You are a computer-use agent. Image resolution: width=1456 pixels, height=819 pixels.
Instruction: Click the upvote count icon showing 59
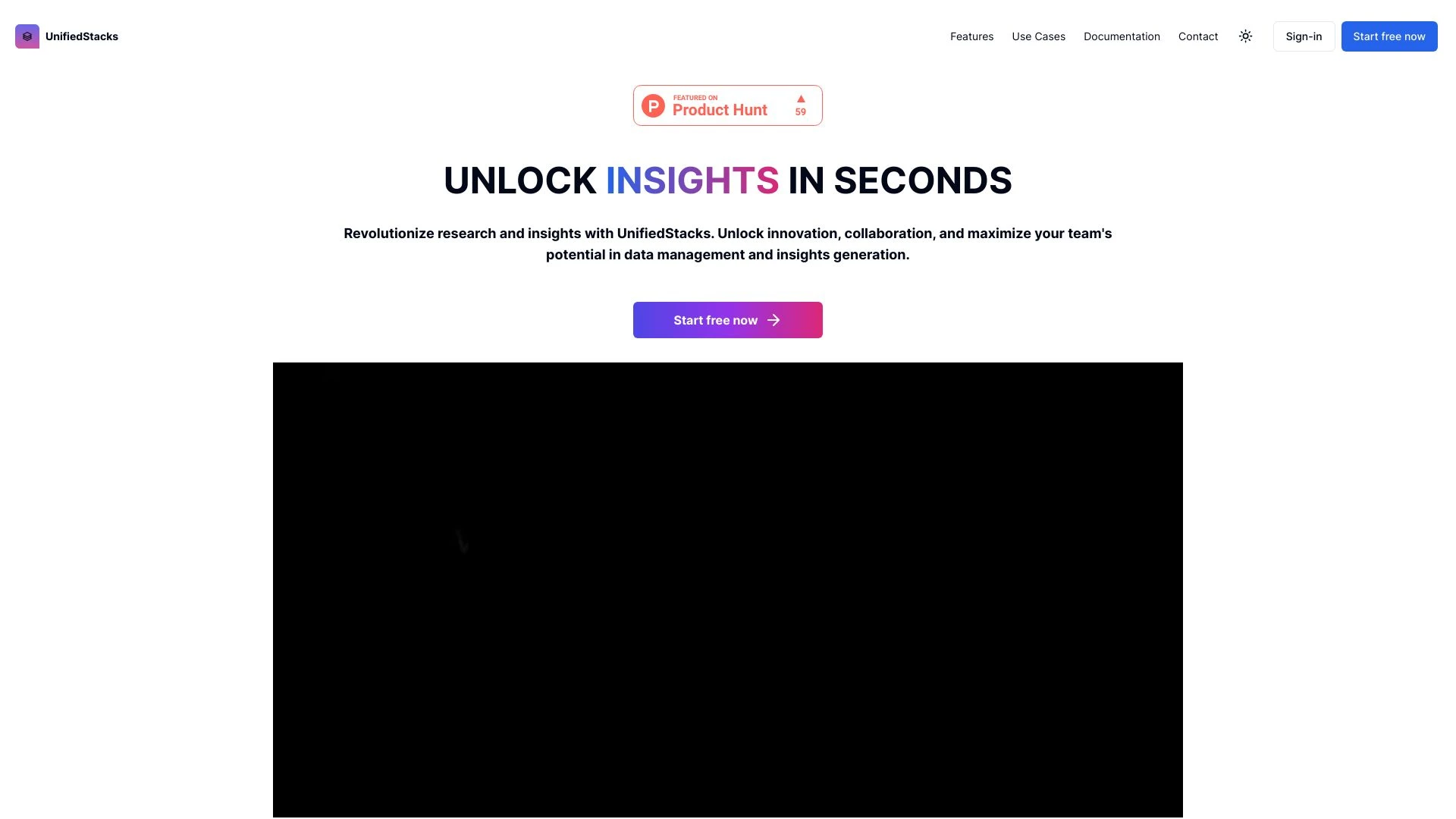click(800, 105)
